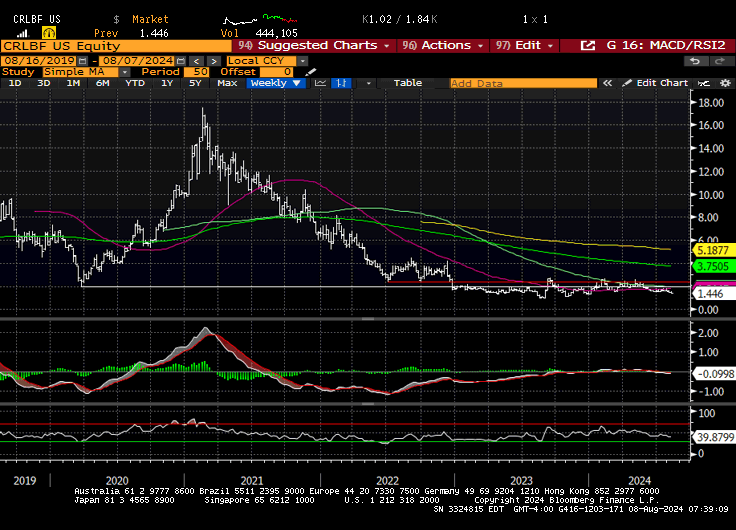Shift the date range backward
The width and height of the screenshot is (736, 530).
(197, 61)
